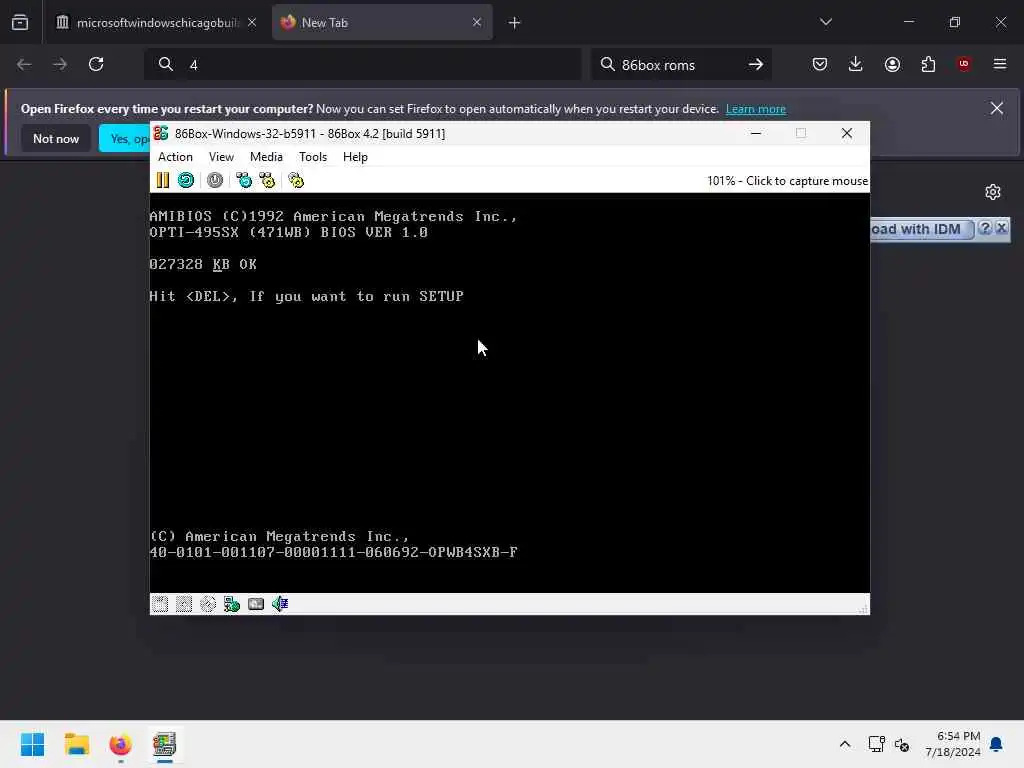Submit the 86box roms search arrow
The height and width of the screenshot is (768, 1024).
tap(756, 65)
